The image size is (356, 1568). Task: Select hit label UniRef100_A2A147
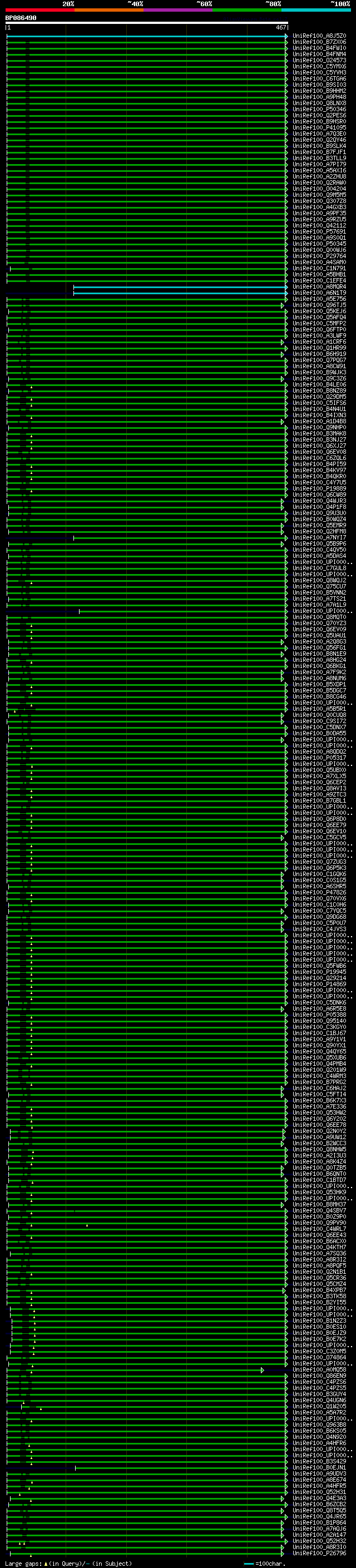[319, 1535]
